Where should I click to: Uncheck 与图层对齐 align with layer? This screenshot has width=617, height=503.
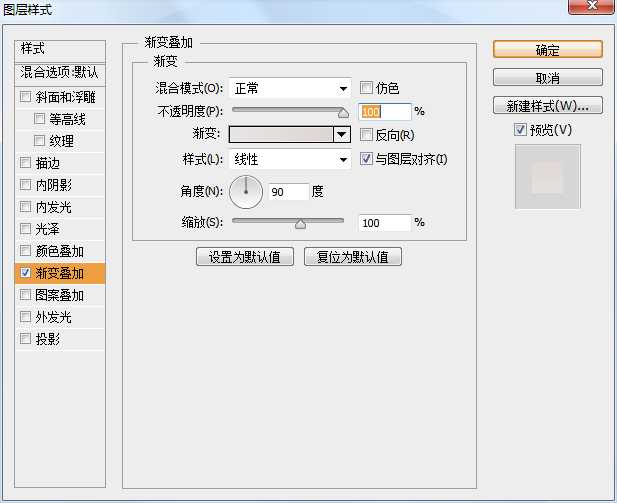[366, 159]
